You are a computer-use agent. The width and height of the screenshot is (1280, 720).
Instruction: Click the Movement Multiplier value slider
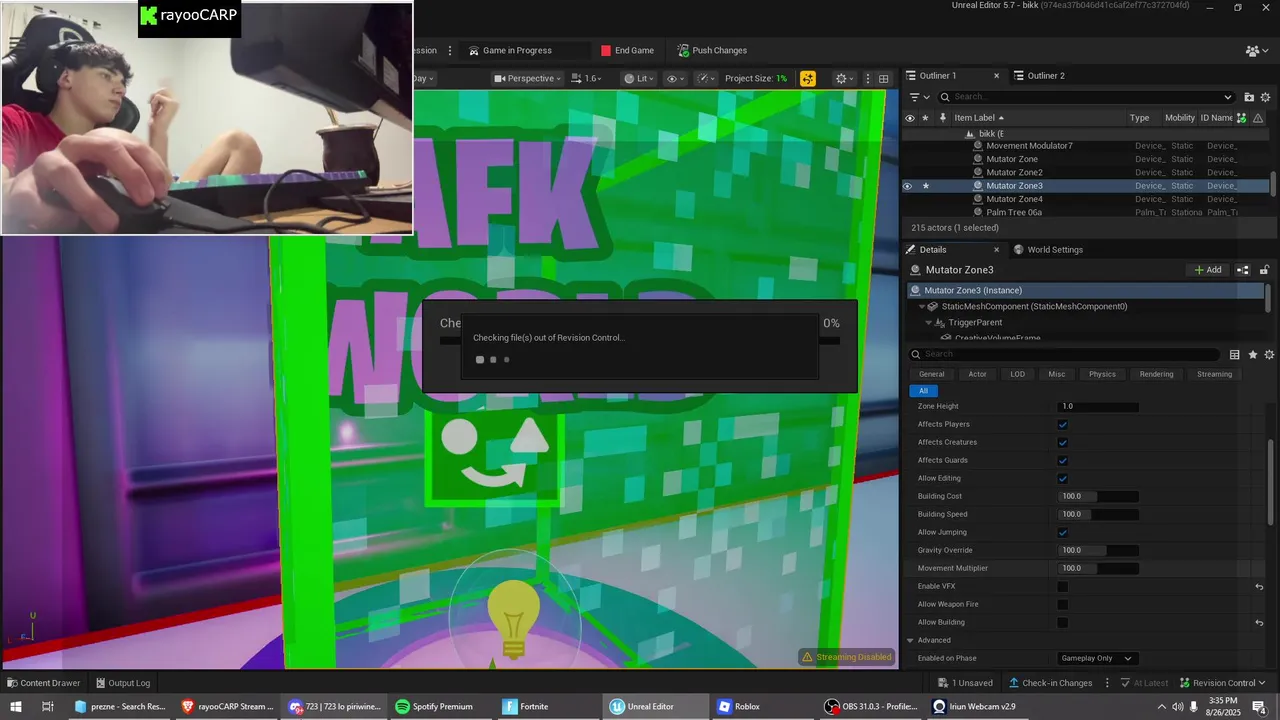click(1098, 568)
